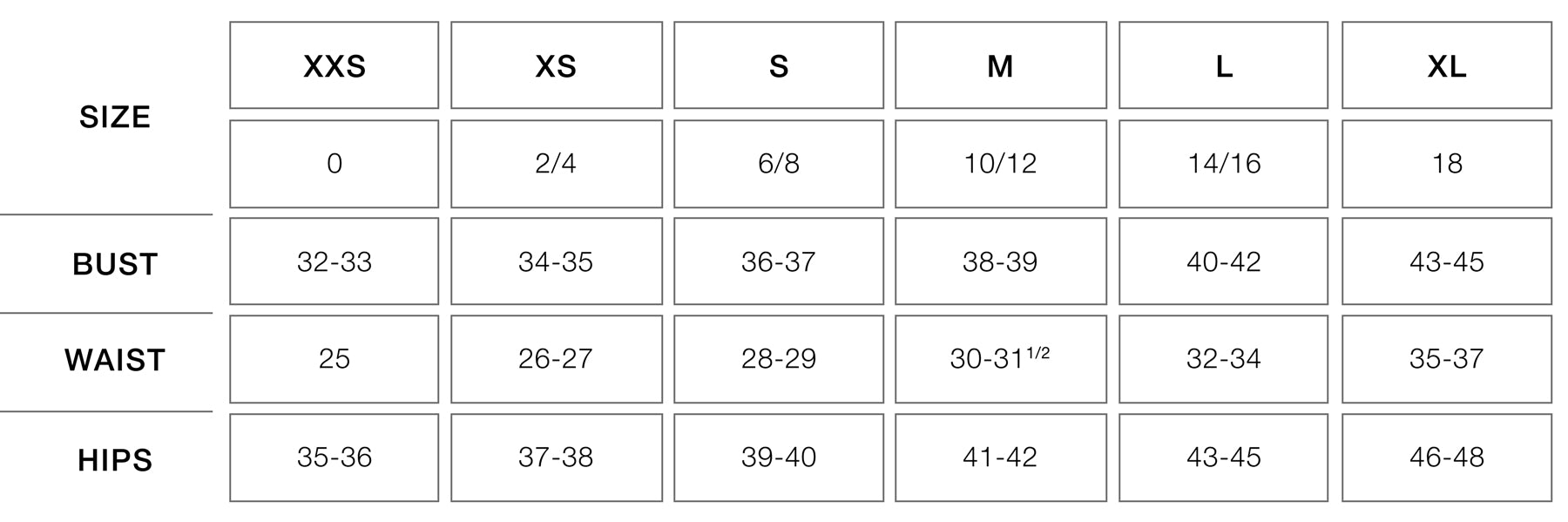Select the M size header cell
Screen dimensions: 1568x522
click(x=1000, y=65)
